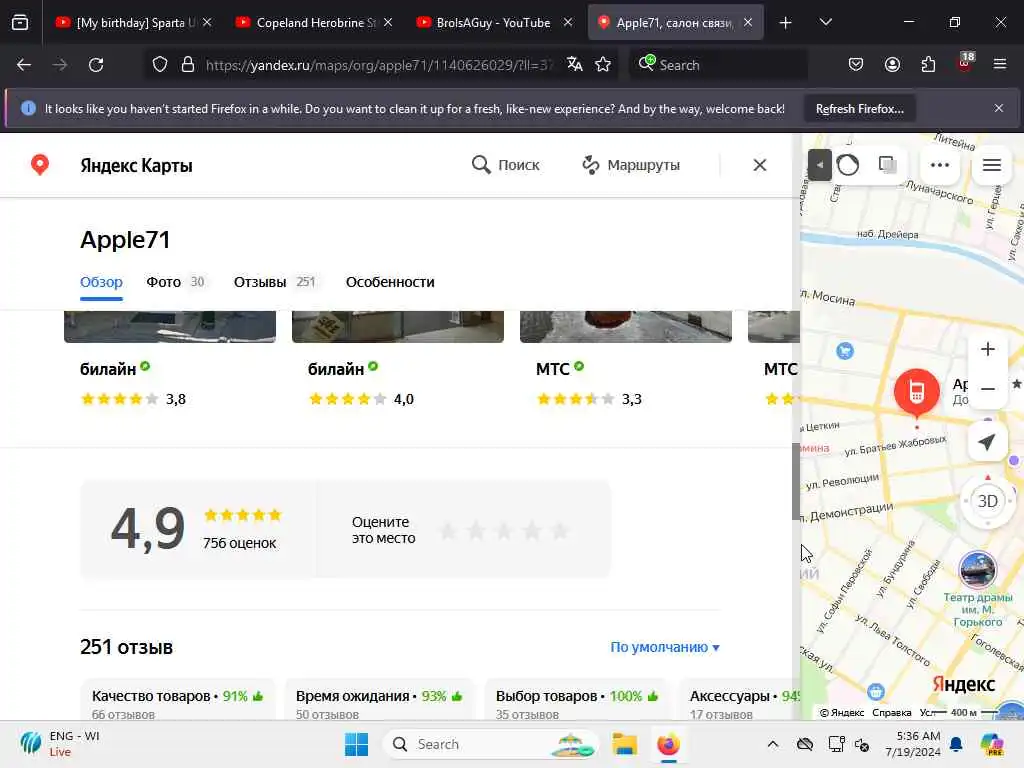Open the Особенности tab
This screenshot has width=1024, height=768.
click(x=390, y=282)
